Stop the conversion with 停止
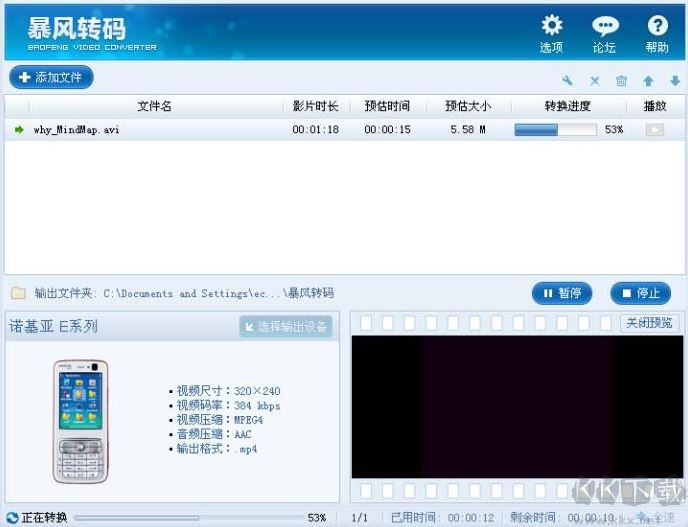The image size is (688, 527). pos(641,293)
